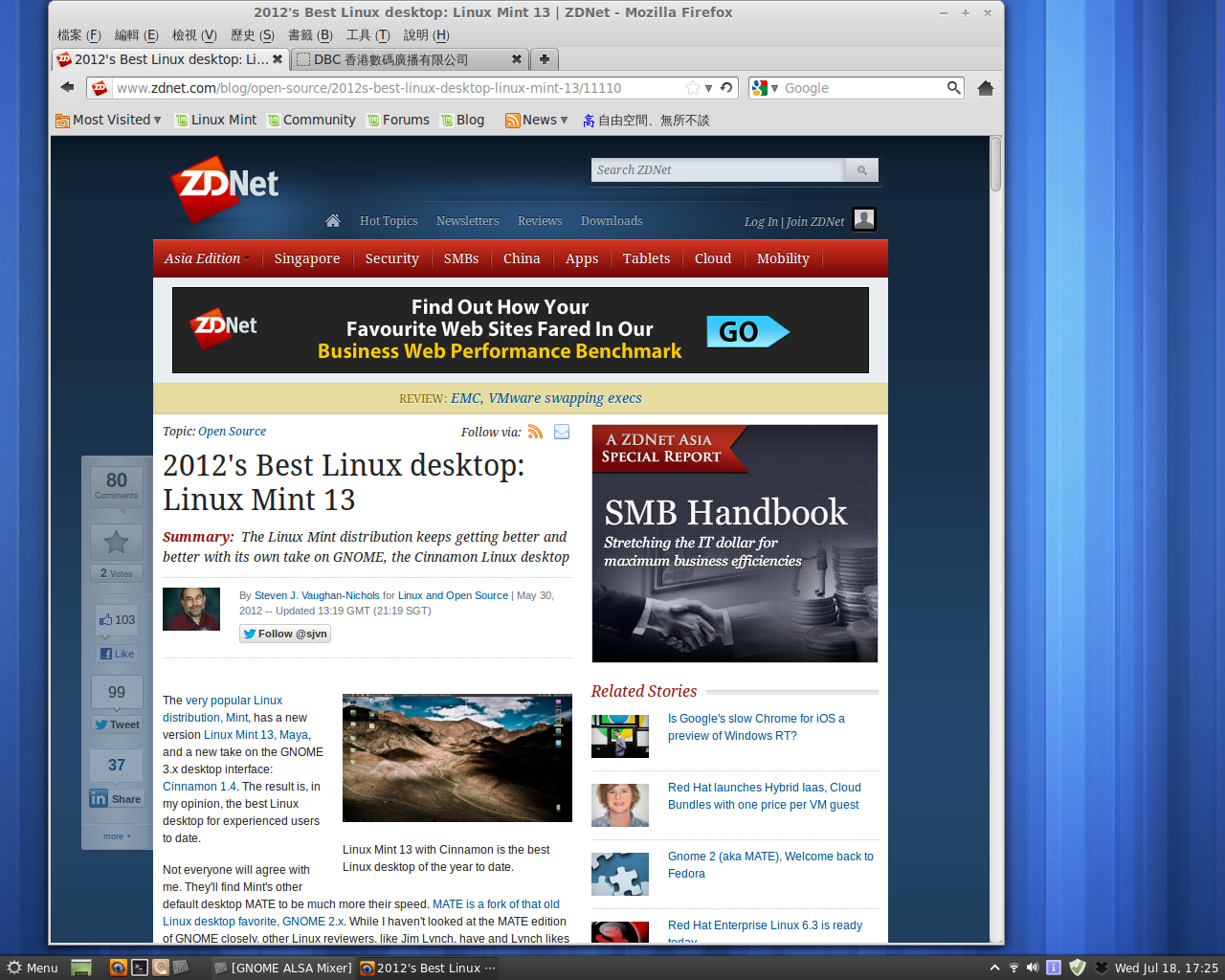Click the Tweet button
1225x980 pixels.
118,724
